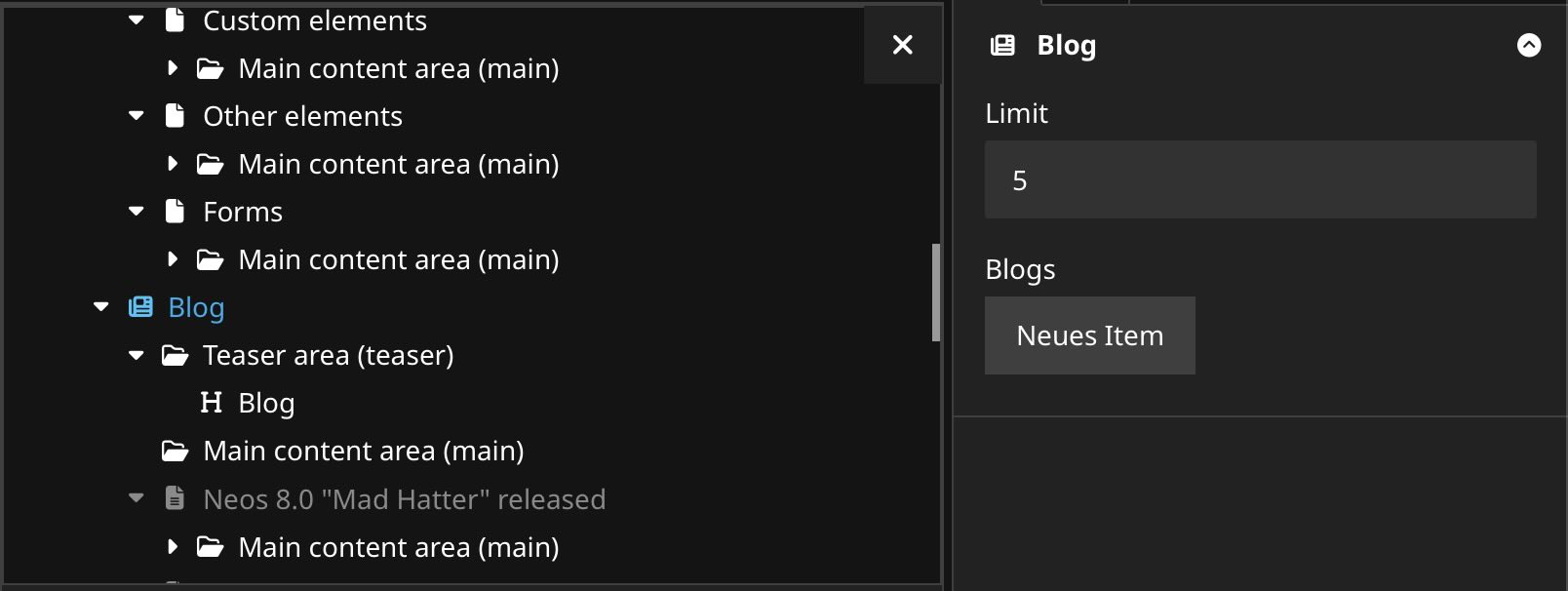The image size is (1568, 591).
Task: Collapse the Teaser area node
Action: (137, 354)
